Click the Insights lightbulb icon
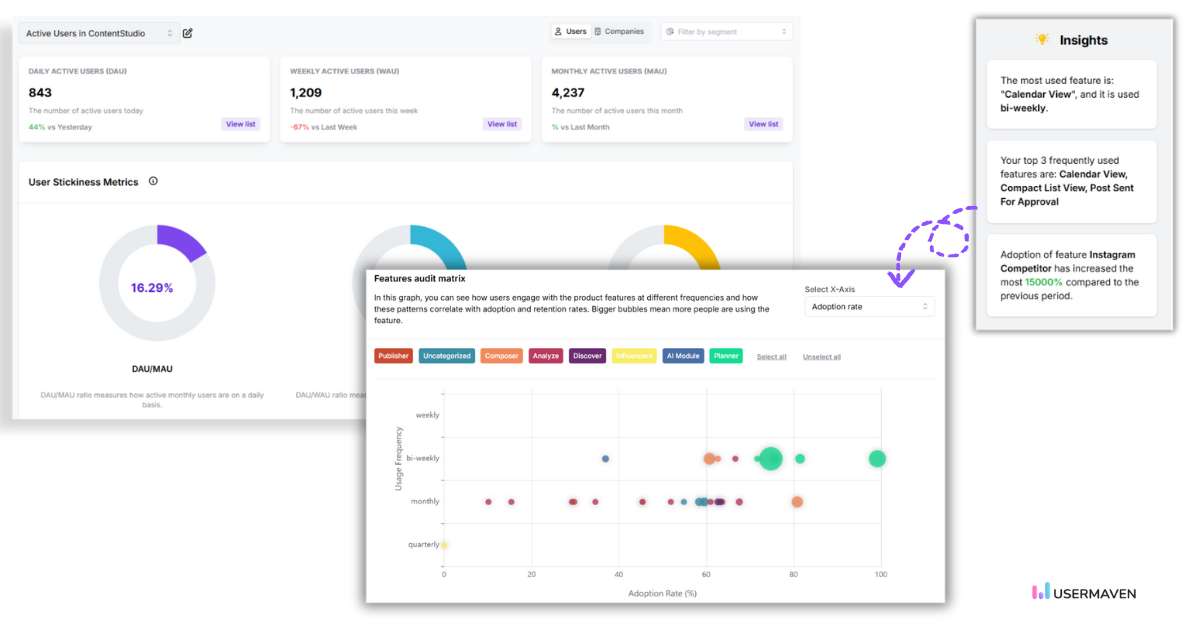Image resolution: width=1200 pixels, height=630 pixels. click(x=1042, y=40)
